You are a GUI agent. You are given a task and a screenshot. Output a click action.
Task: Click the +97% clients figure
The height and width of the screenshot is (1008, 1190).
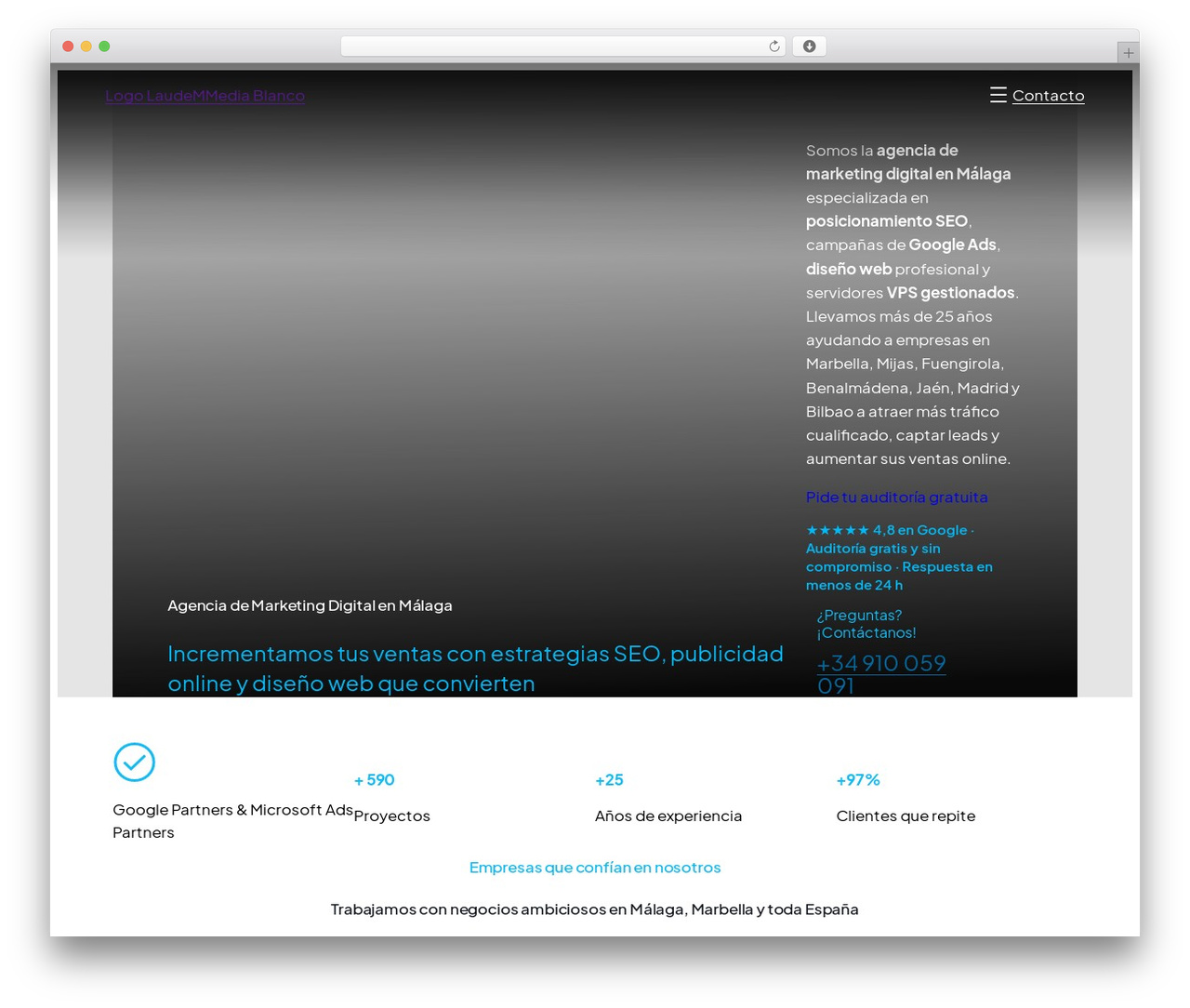(858, 780)
